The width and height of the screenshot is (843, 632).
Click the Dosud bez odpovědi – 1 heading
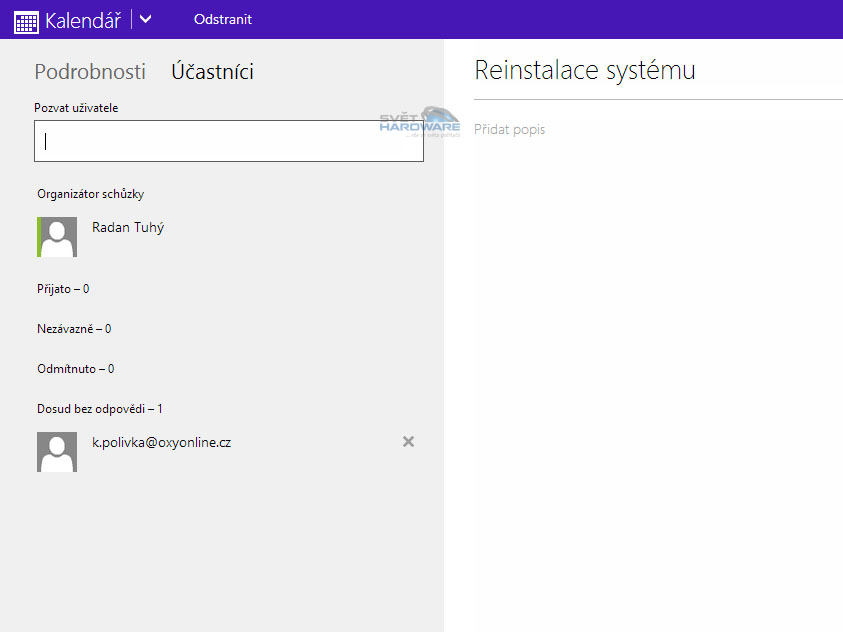(100, 409)
